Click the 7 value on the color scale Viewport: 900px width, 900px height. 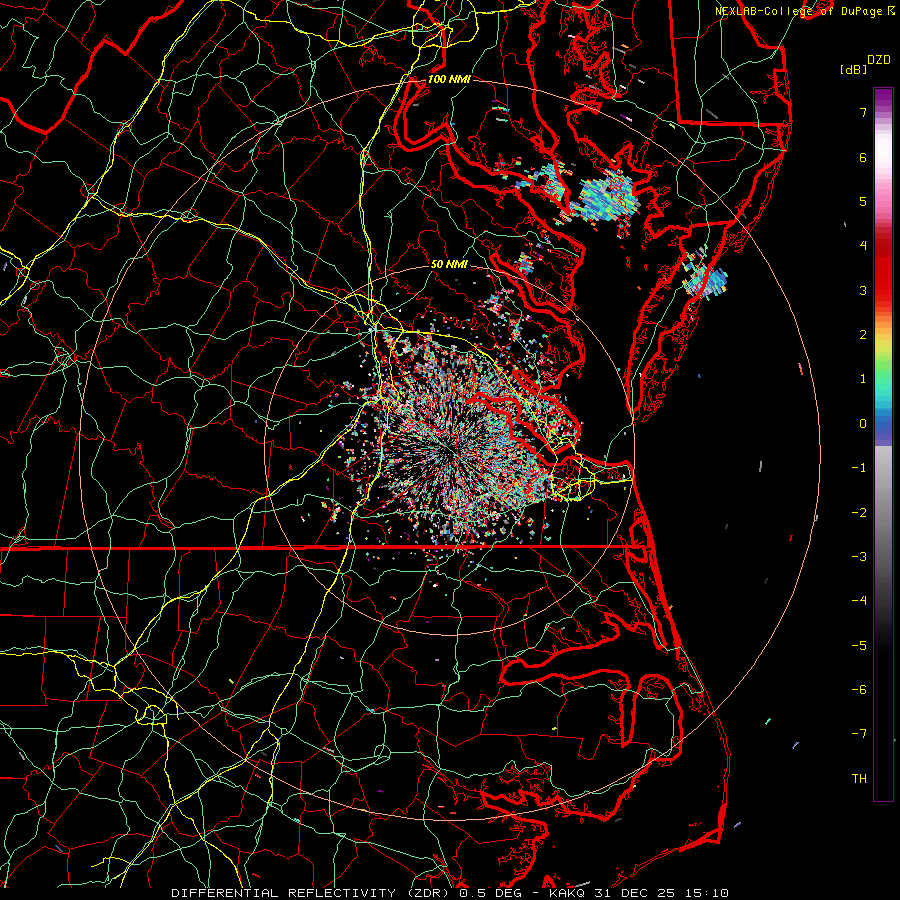[863, 112]
